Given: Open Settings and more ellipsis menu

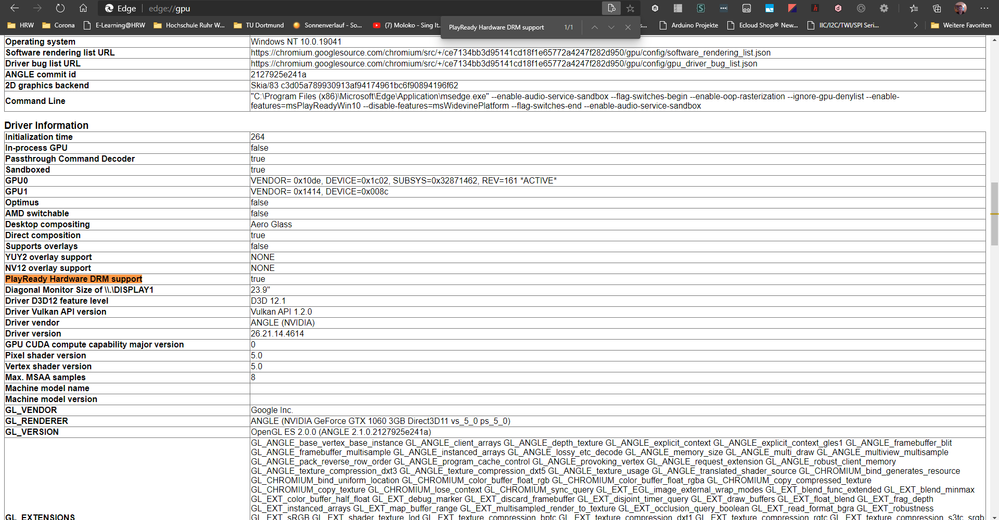Looking at the screenshot, I should tap(984, 8).
